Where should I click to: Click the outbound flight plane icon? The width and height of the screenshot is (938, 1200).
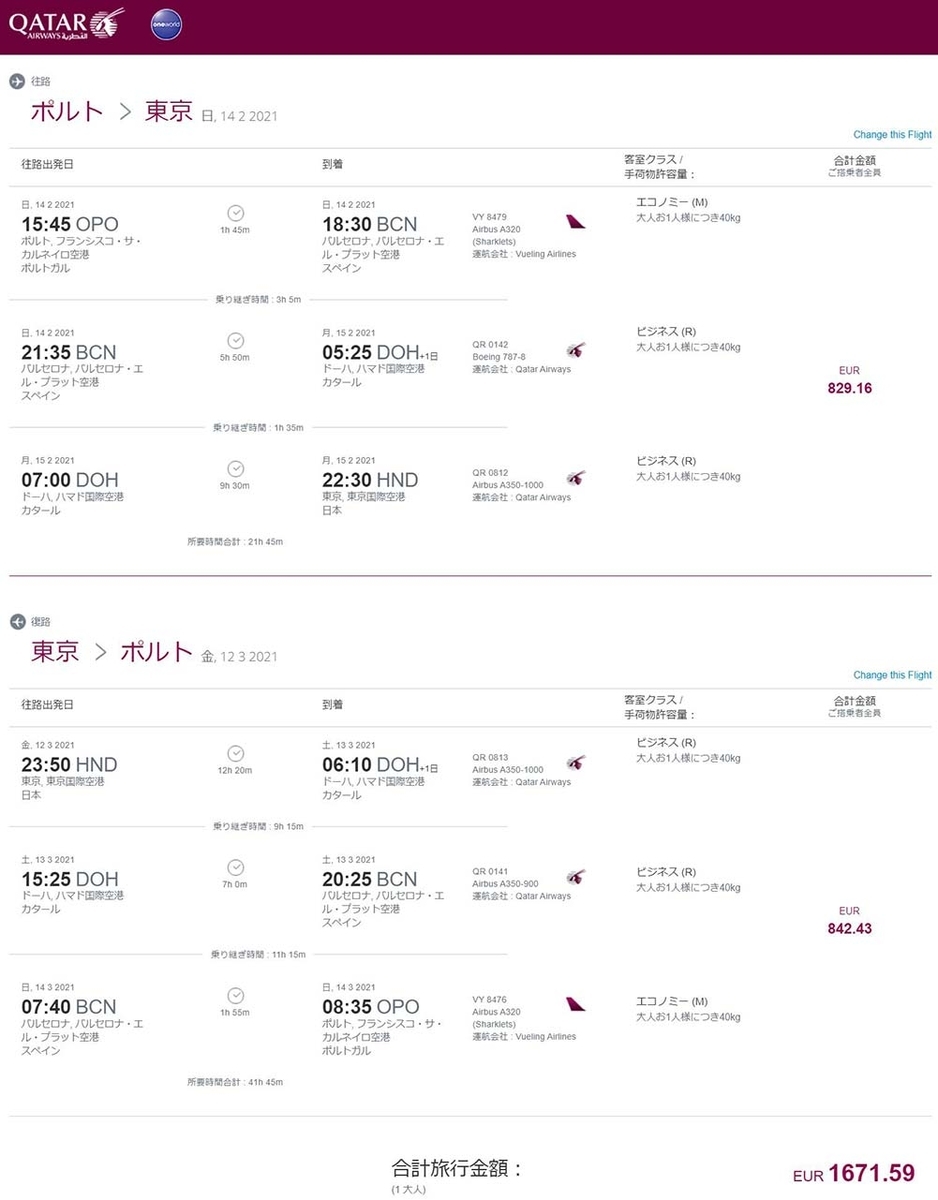click(x=16, y=81)
